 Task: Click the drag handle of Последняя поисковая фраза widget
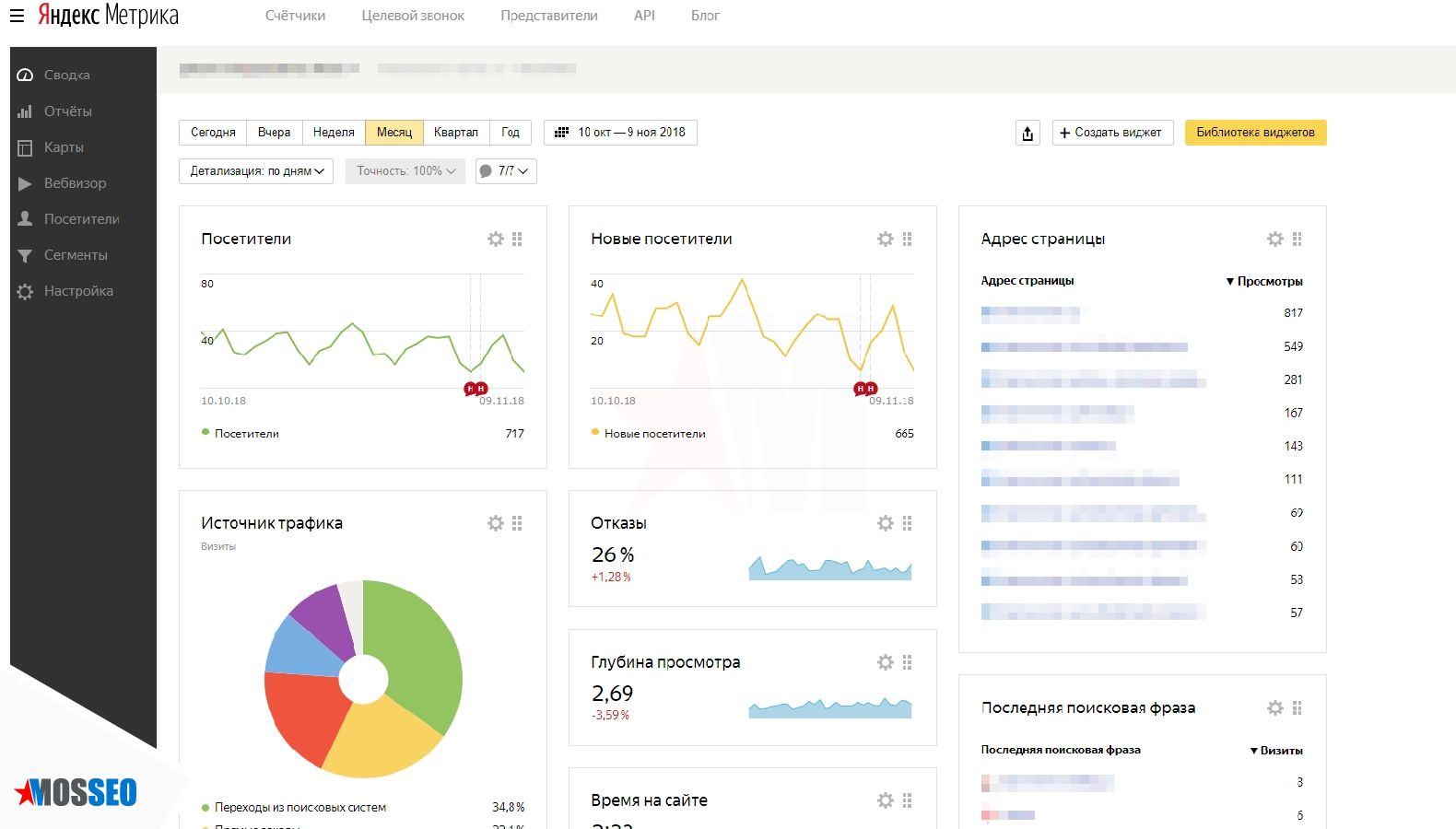click(x=1297, y=707)
